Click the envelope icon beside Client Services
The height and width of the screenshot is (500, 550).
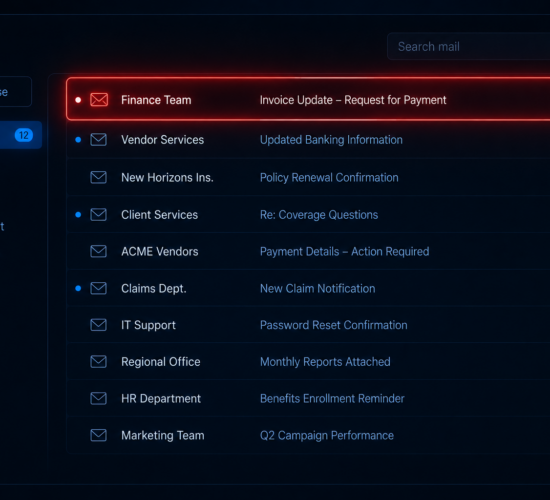click(99, 214)
